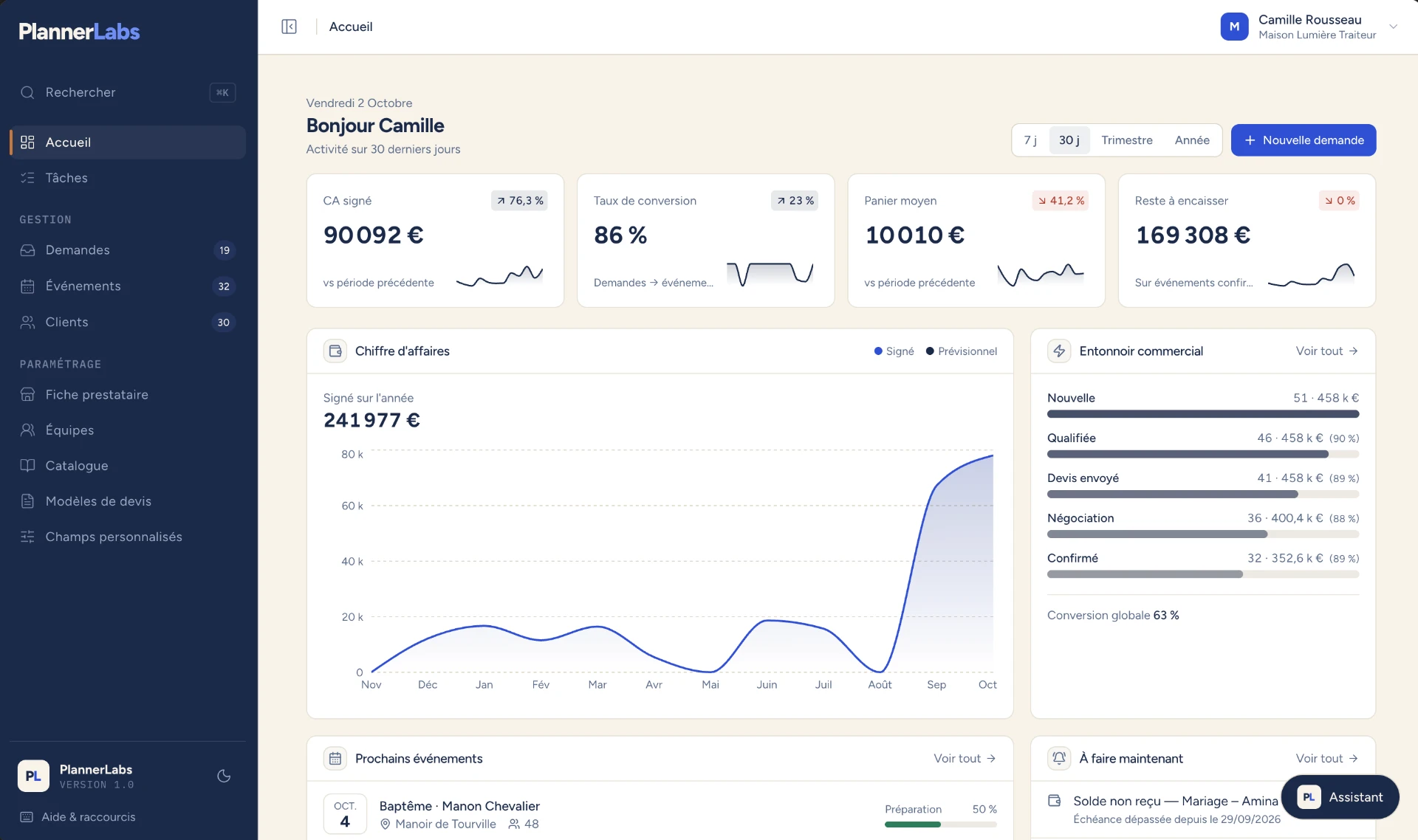Select the Trimestre period tab
Image resolution: width=1418 pixels, height=840 pixels.
(x=1127, y=140)
